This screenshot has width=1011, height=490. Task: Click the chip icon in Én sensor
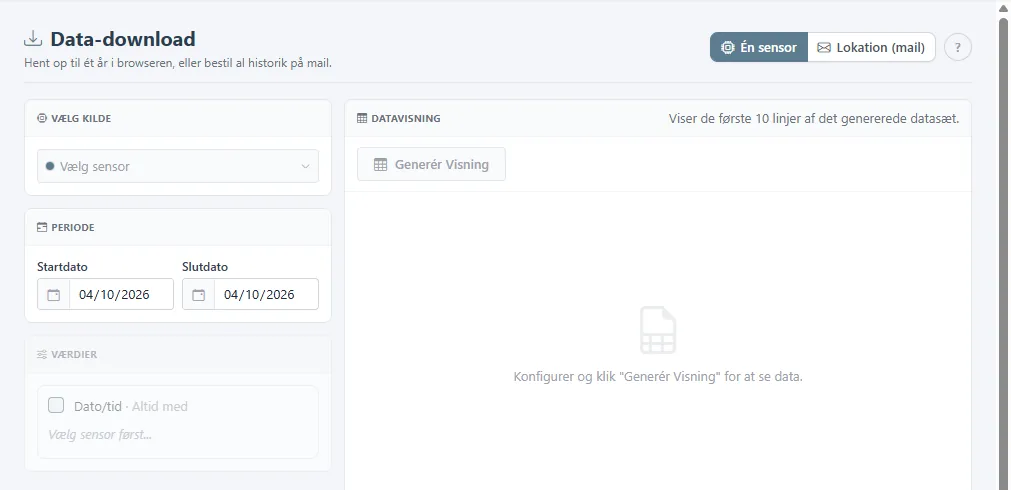coord(727,48)
